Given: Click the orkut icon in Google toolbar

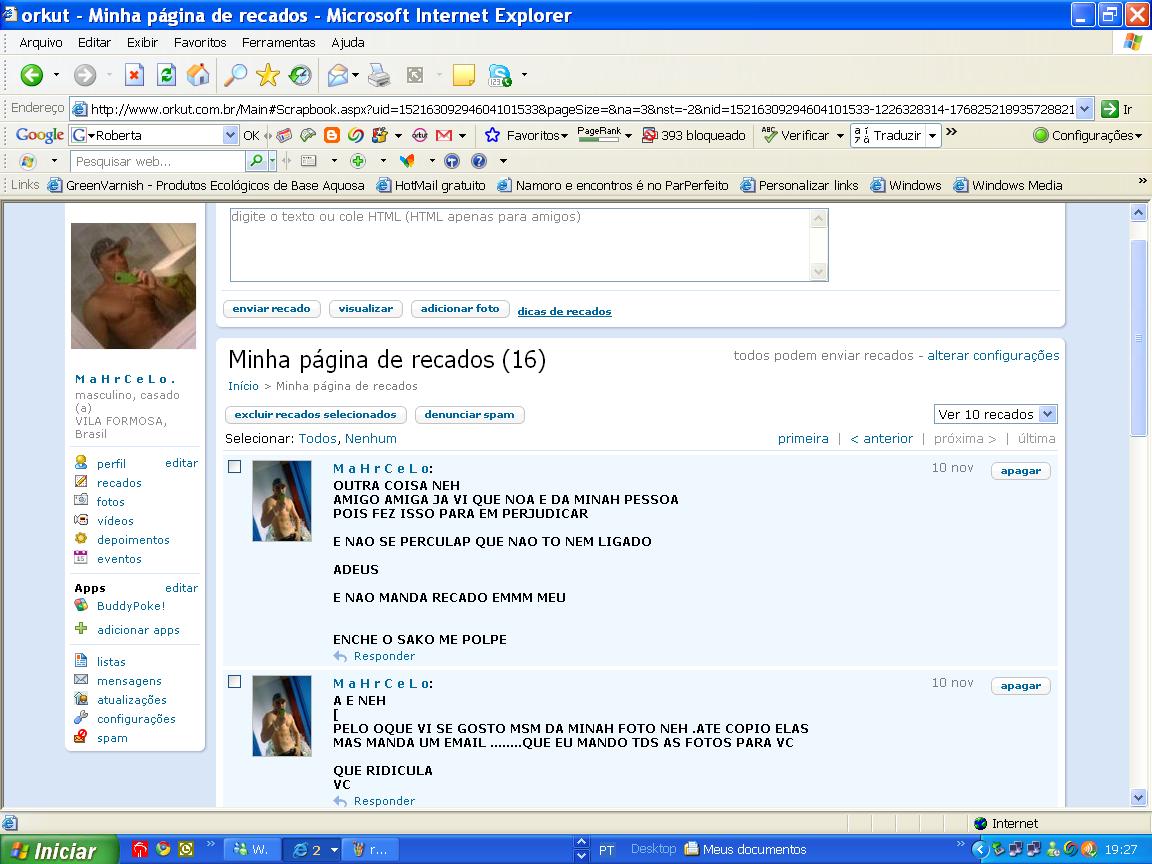Looking at the screenshot, I should [420, 135].
